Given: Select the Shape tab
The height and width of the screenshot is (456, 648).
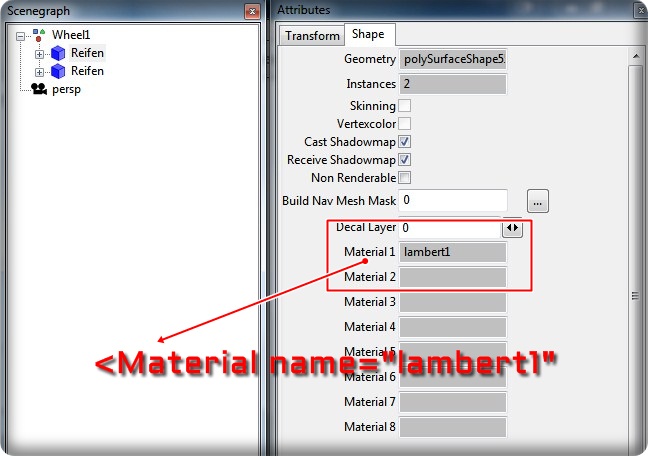Looking at the screenshot, I should click(370, 35).
